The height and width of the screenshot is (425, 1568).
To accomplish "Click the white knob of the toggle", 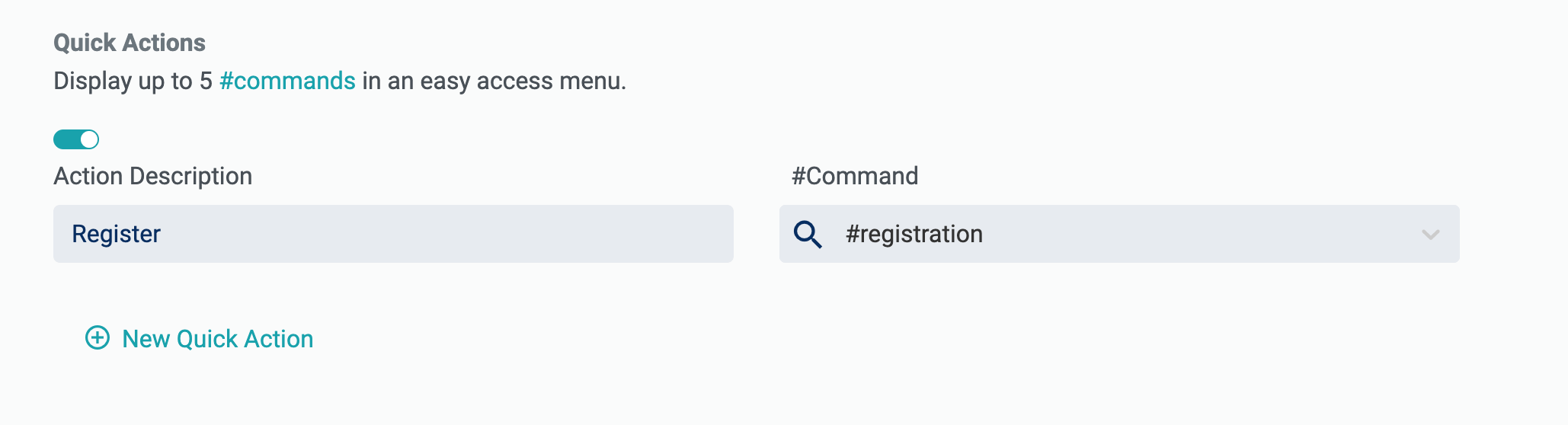I will (x=89, y=139).
